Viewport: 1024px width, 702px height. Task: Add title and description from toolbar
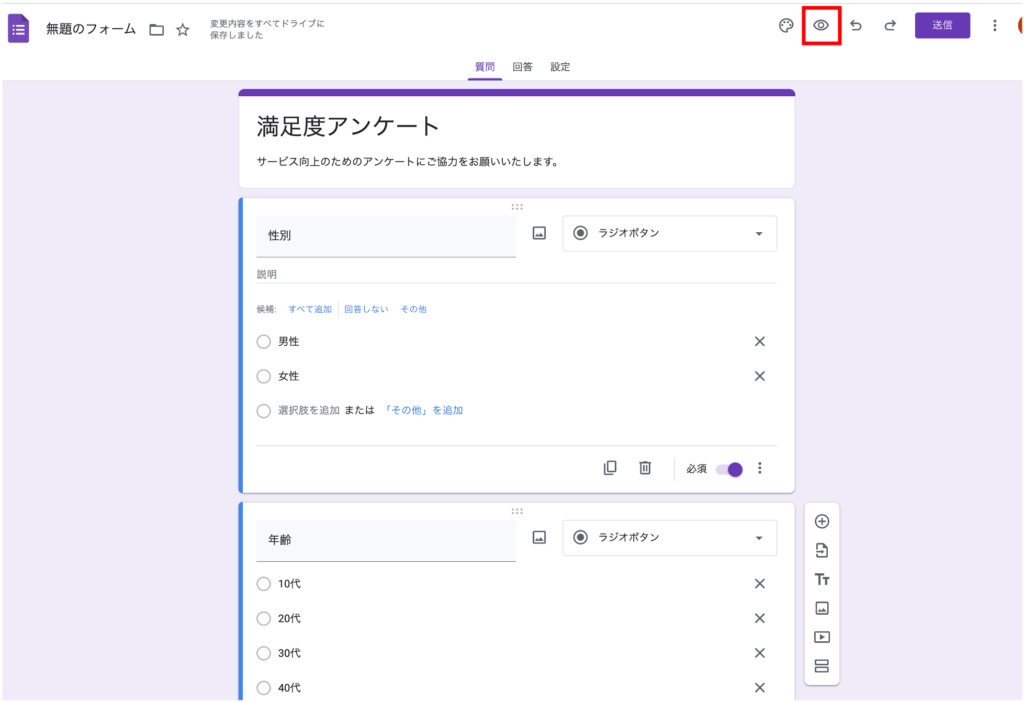click(822, 579)
